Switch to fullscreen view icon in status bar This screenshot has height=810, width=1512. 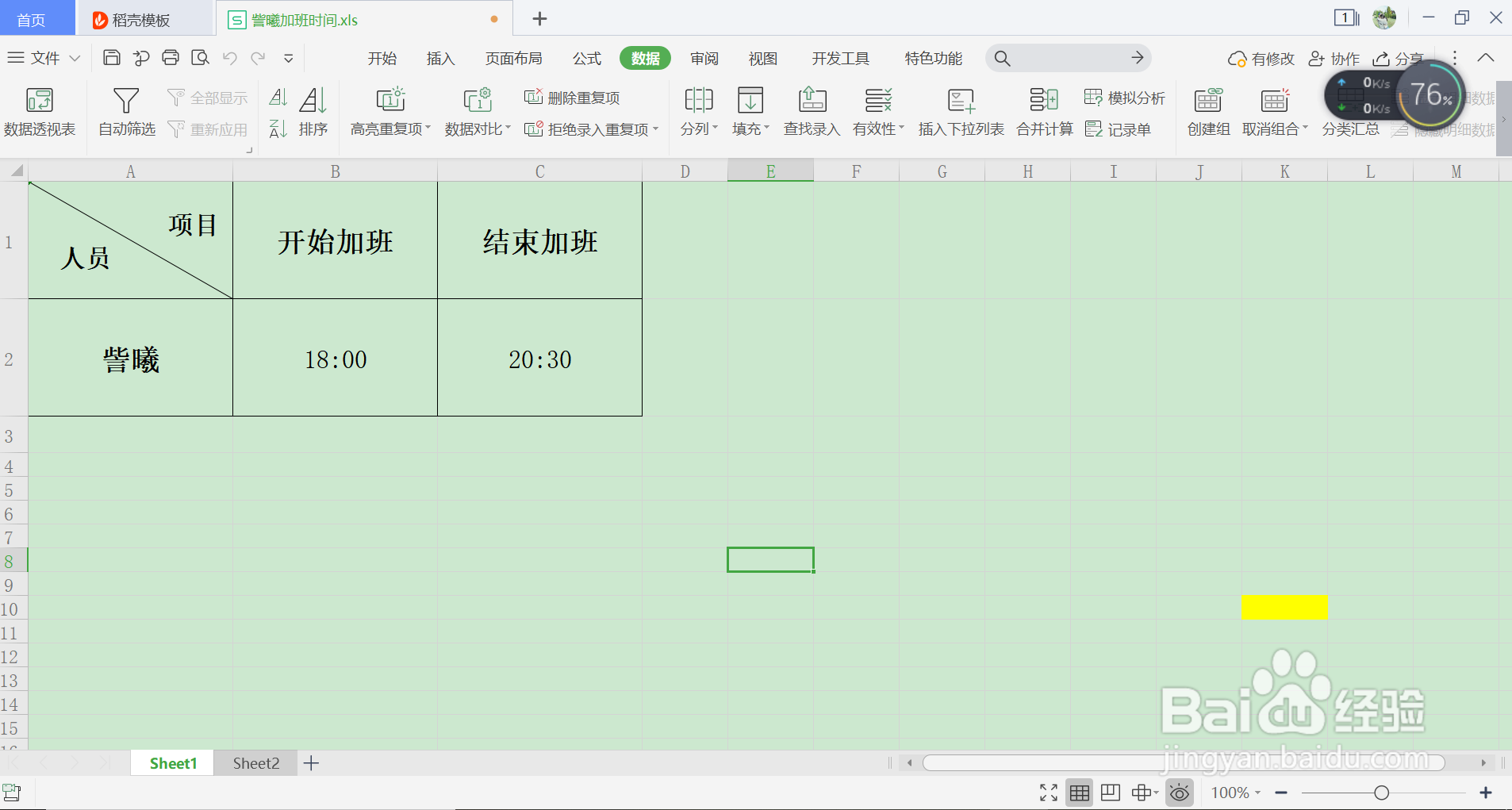[x=1049, y=793]
